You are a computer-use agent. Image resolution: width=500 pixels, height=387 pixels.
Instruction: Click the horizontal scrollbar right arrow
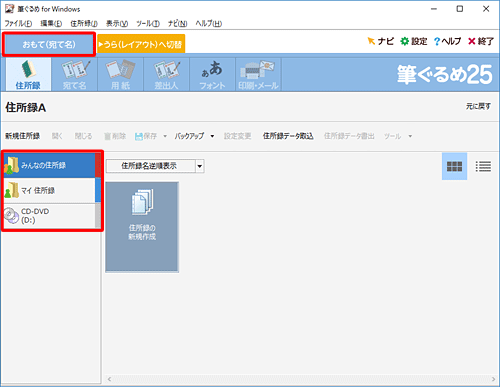click(x=494, y=379)
